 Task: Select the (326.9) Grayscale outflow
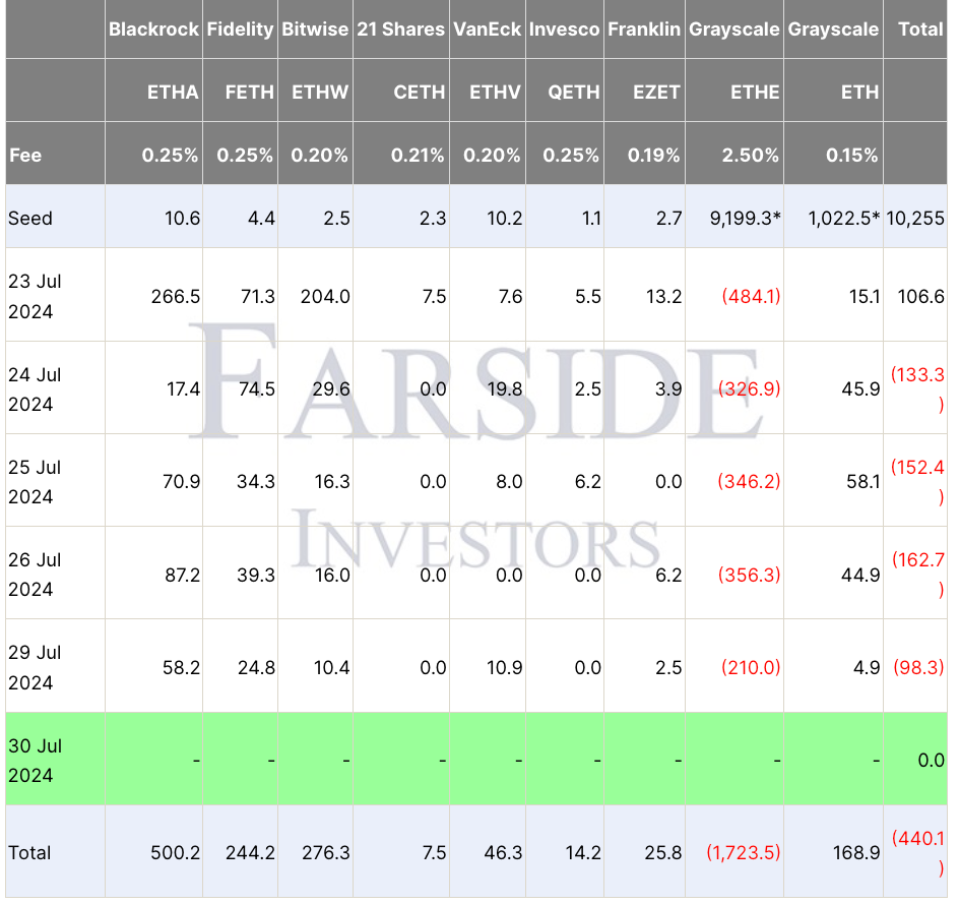(x=750, y=389)
